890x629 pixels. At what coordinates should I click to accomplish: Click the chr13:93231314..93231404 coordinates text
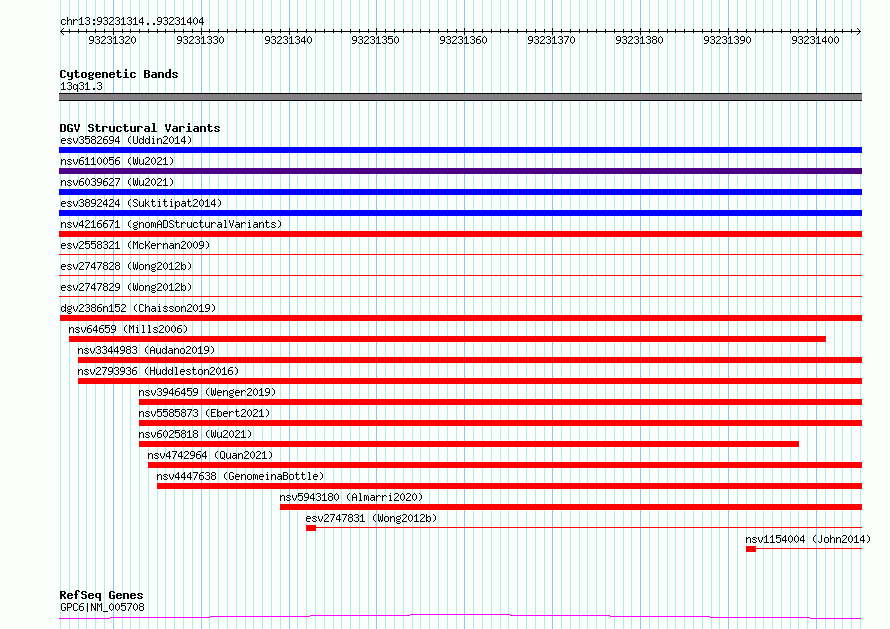point(132,22)
